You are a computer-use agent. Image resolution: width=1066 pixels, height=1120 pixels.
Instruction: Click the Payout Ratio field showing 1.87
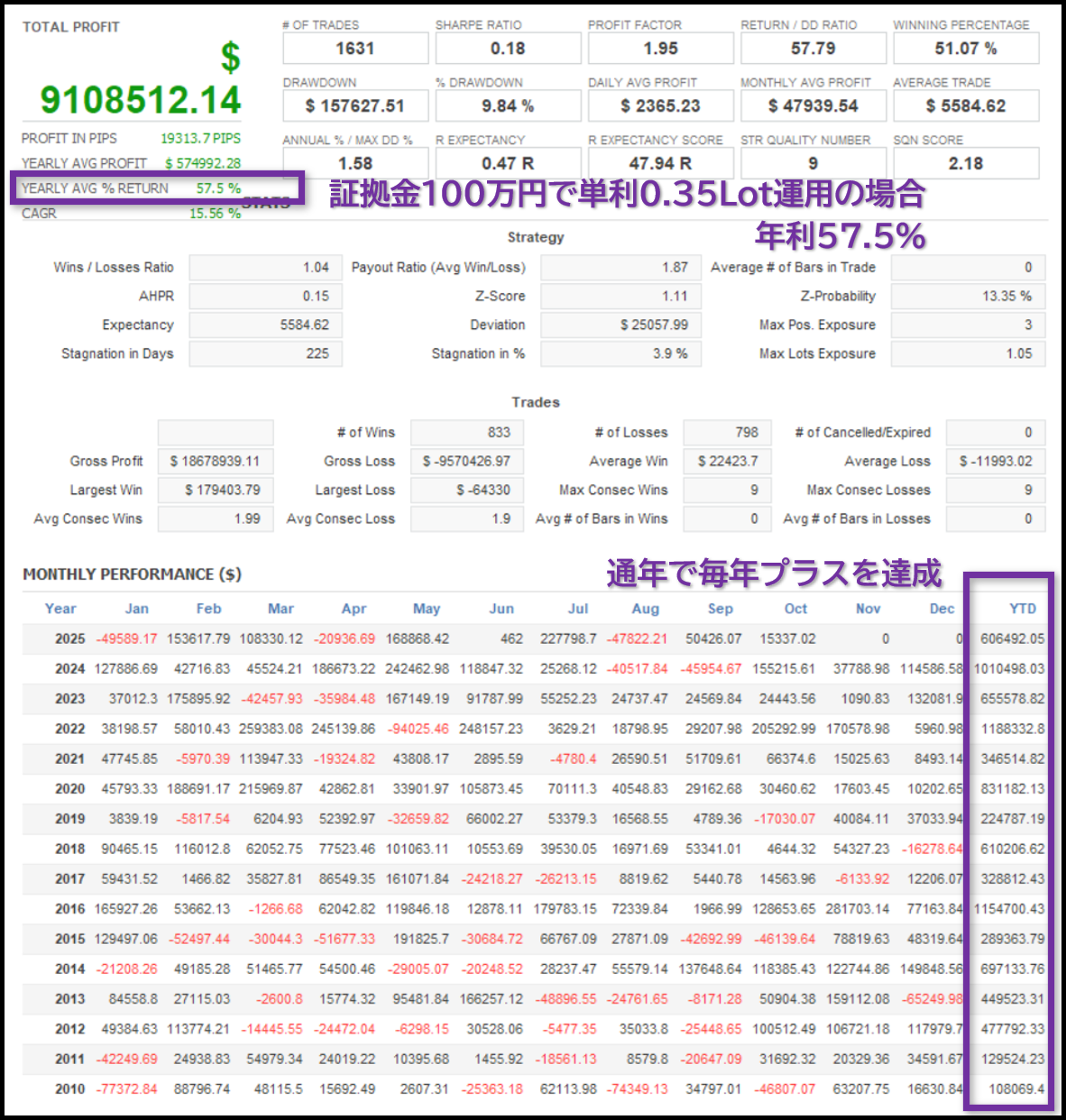(x=620, y=268)
